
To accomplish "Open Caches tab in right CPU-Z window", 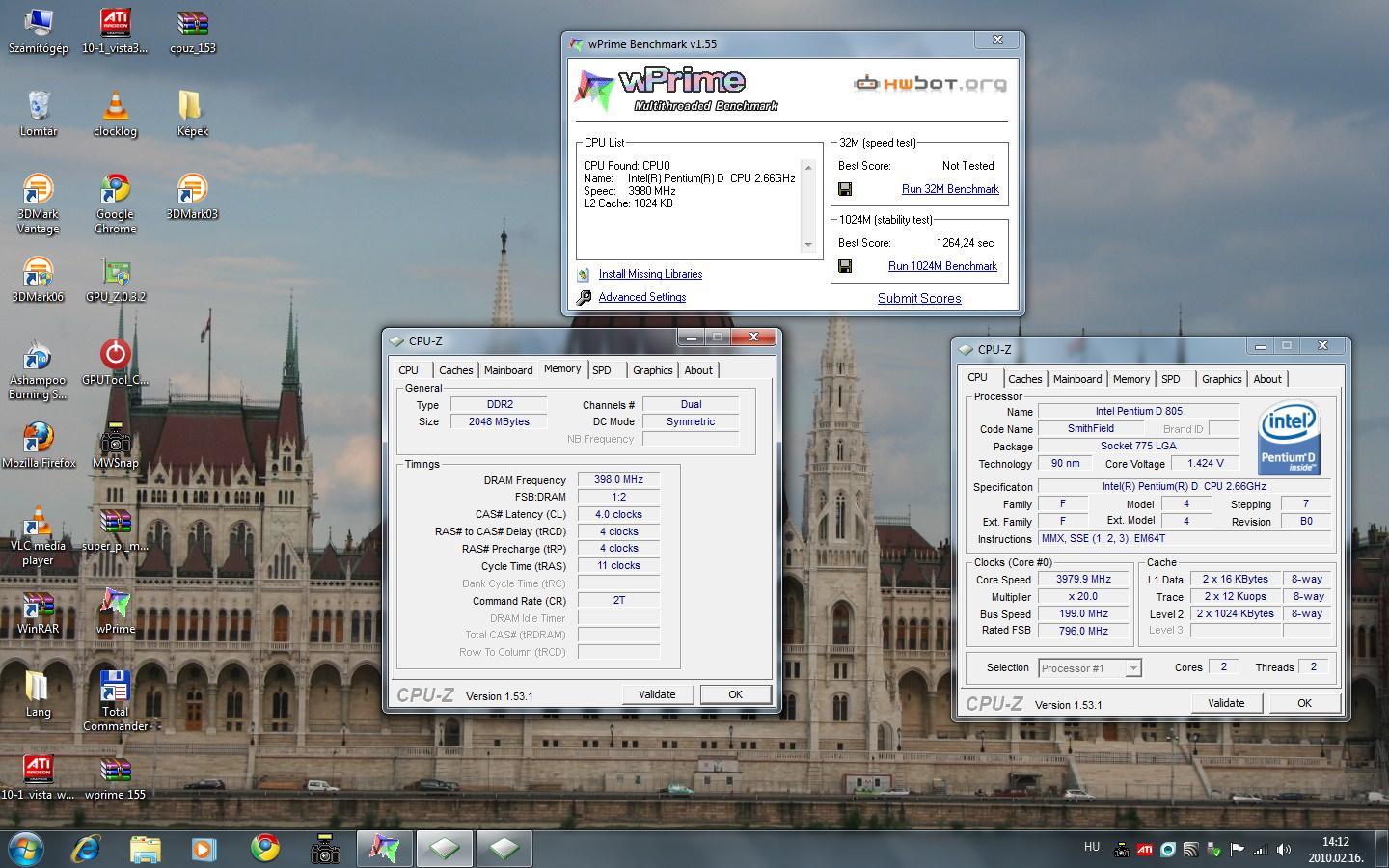I will tap(1024, 379).
